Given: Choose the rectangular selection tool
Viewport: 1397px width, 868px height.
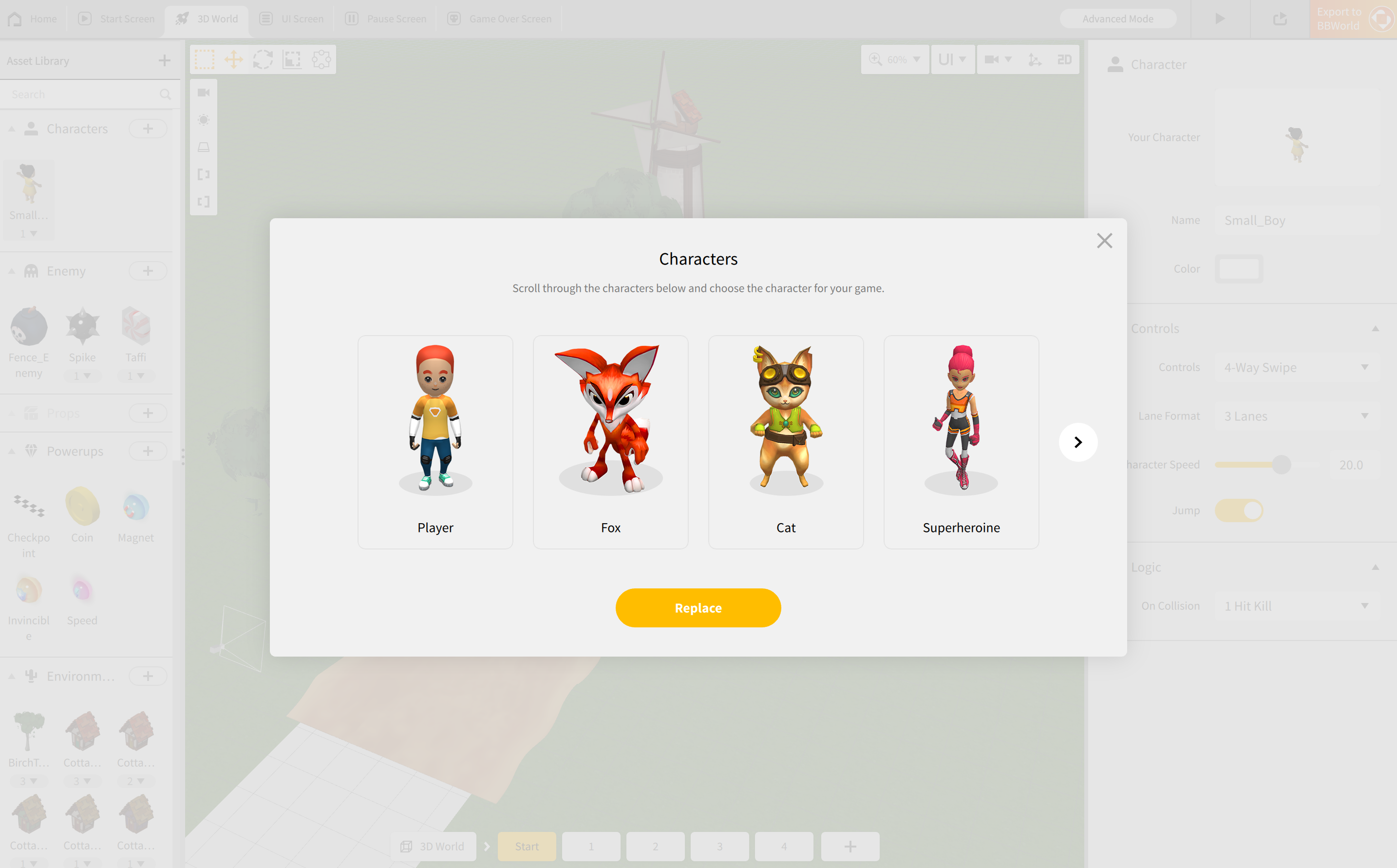Looking at the screenshot, I should pos(204,59).
